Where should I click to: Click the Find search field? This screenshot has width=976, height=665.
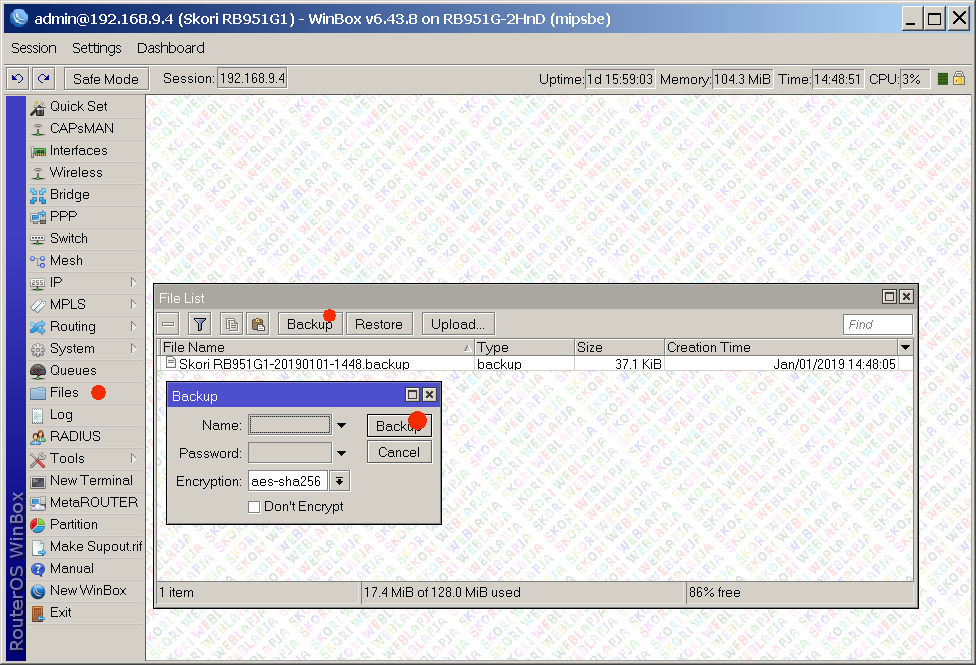(877, 324)
